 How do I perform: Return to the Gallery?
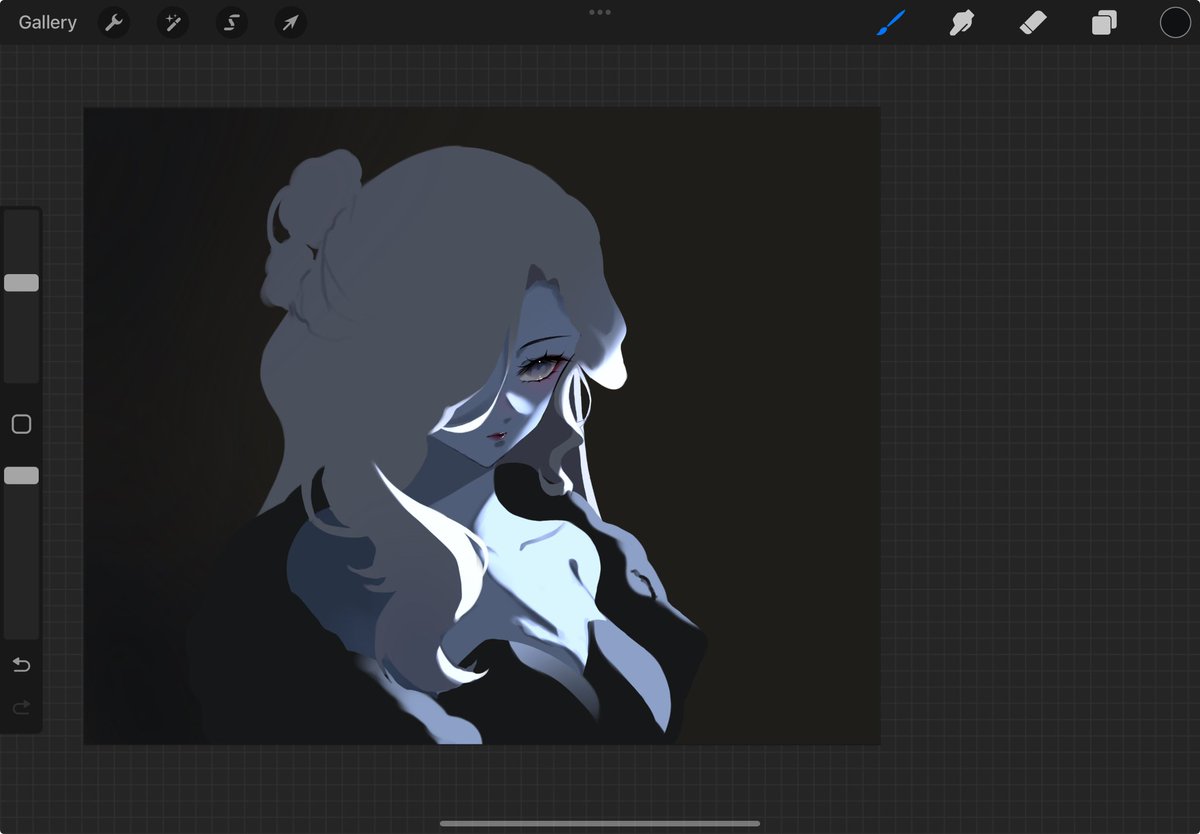(47, 22)
